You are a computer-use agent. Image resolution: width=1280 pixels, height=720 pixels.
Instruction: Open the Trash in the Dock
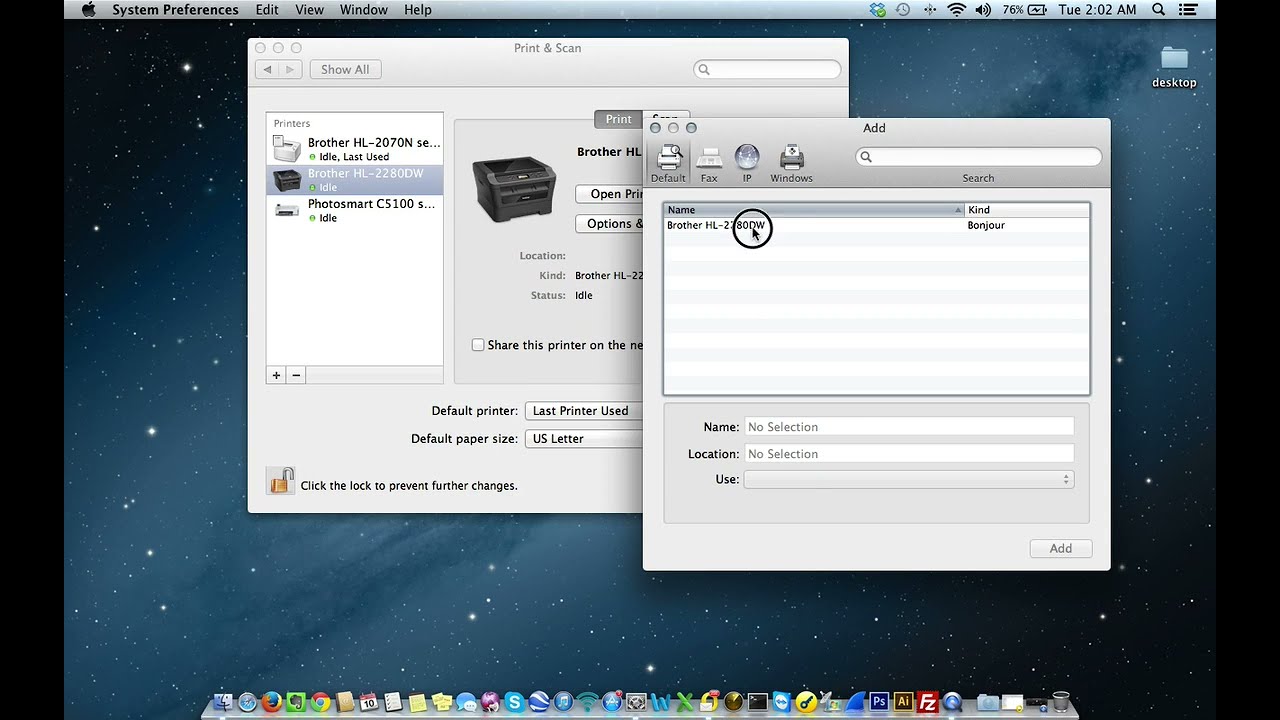coord(1060,702)
